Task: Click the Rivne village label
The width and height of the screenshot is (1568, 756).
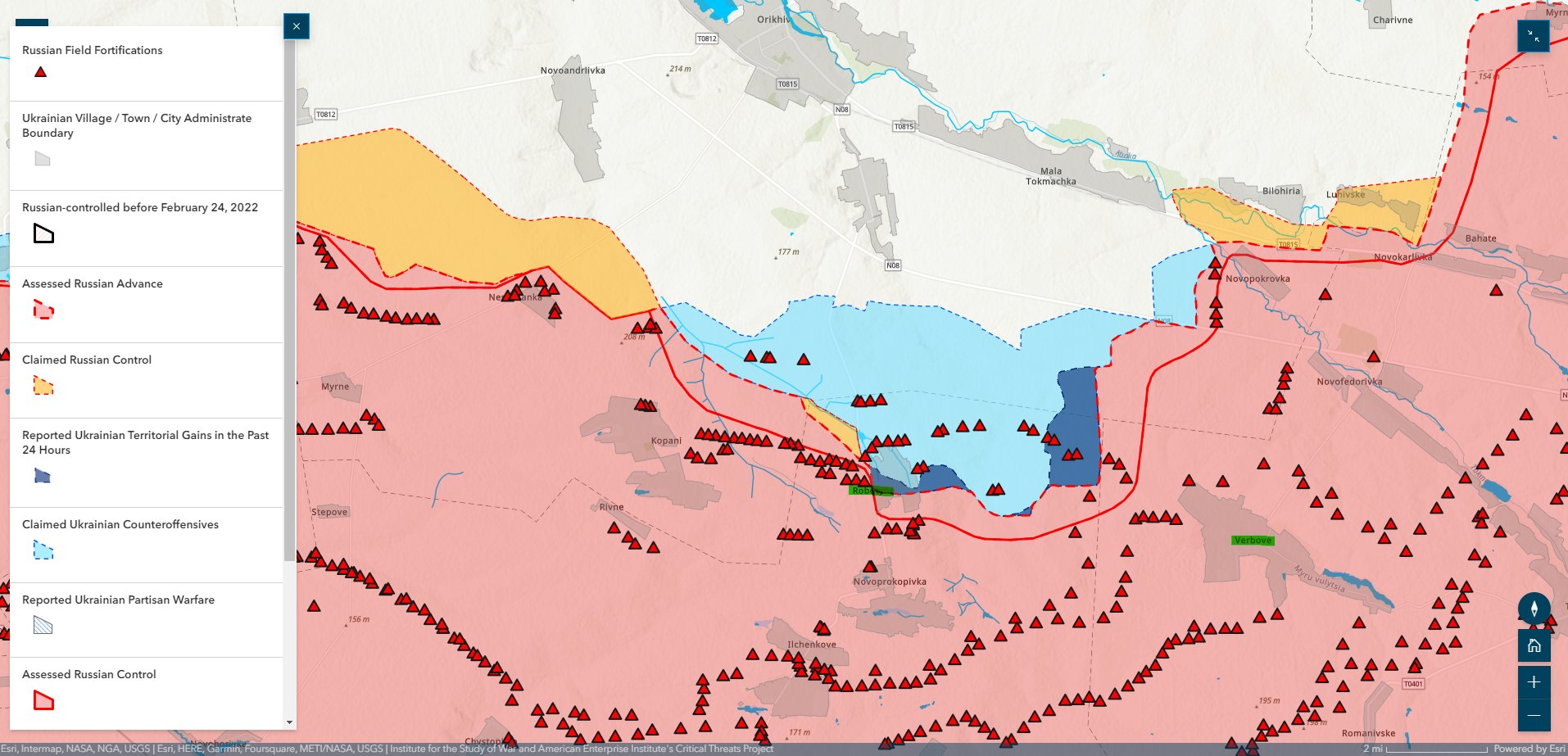Action: tap(611, 507)
